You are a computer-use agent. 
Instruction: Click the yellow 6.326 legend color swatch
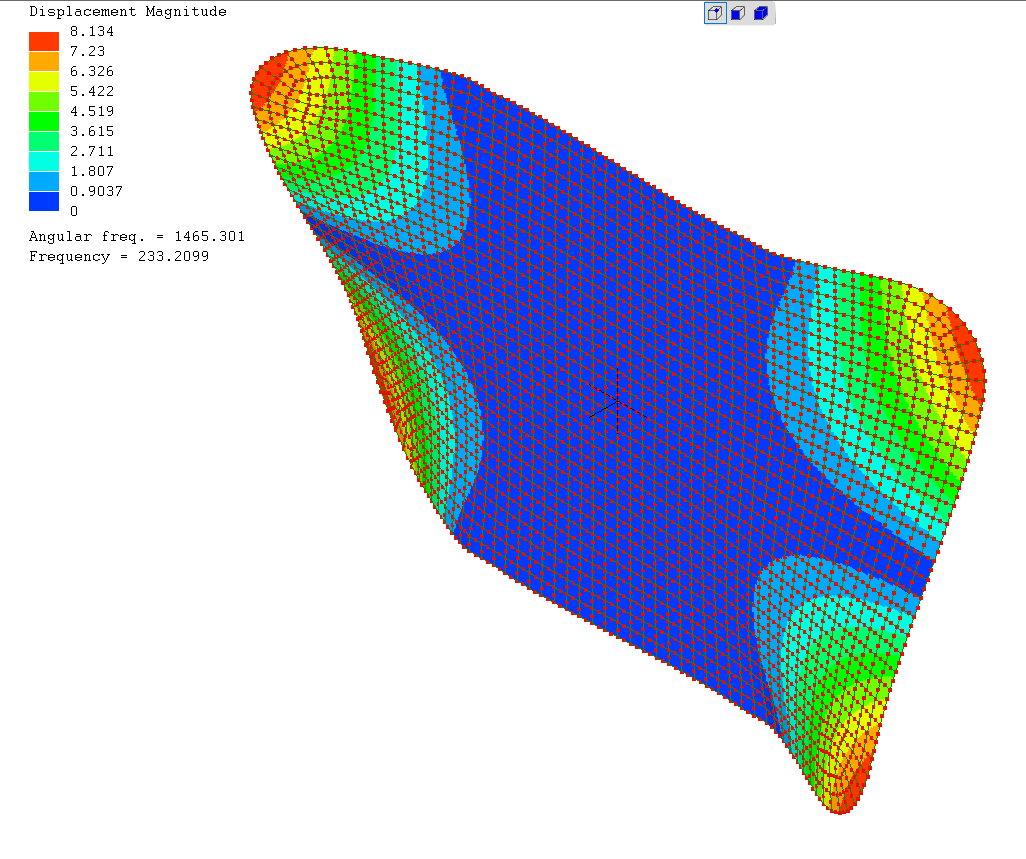tap(44, 81)
